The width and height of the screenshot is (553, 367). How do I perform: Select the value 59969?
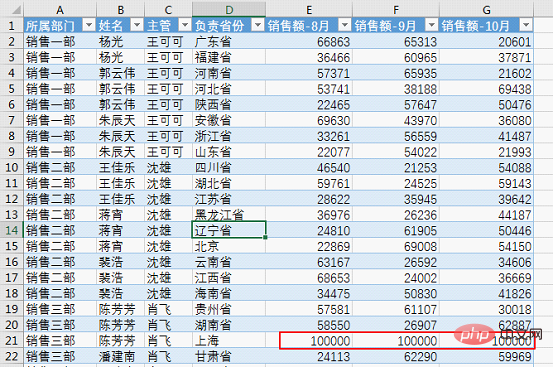pos(515,357)
